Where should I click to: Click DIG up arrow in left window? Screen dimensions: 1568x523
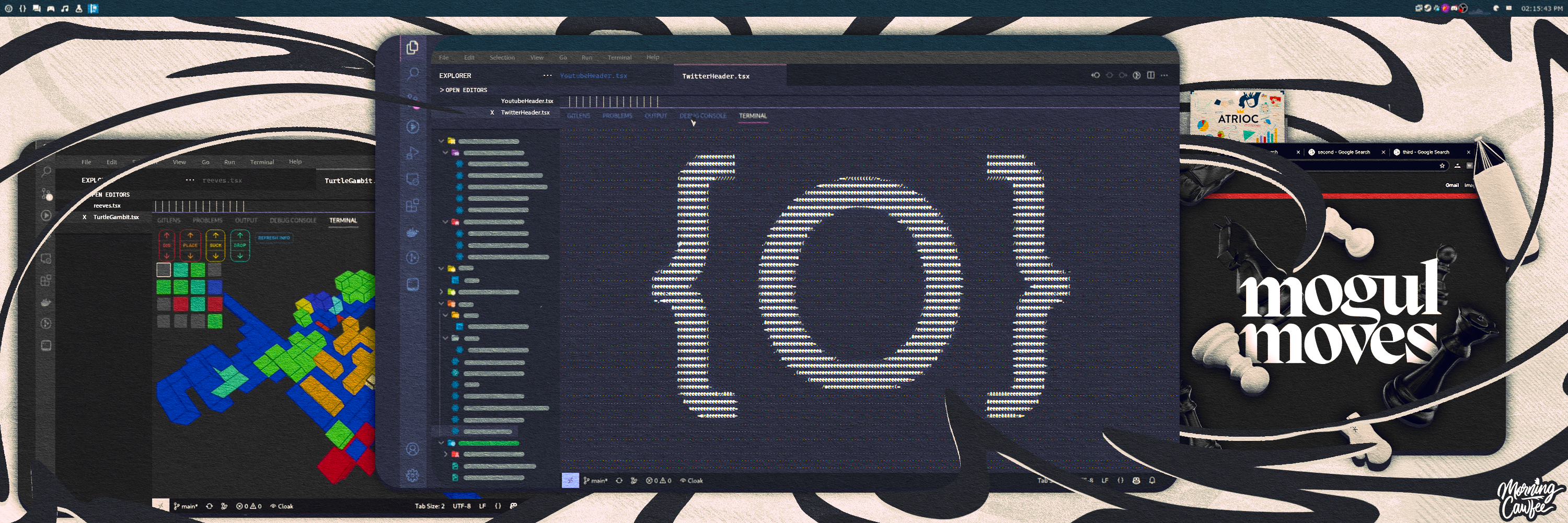pyautogui.click(x=167, y=236)
